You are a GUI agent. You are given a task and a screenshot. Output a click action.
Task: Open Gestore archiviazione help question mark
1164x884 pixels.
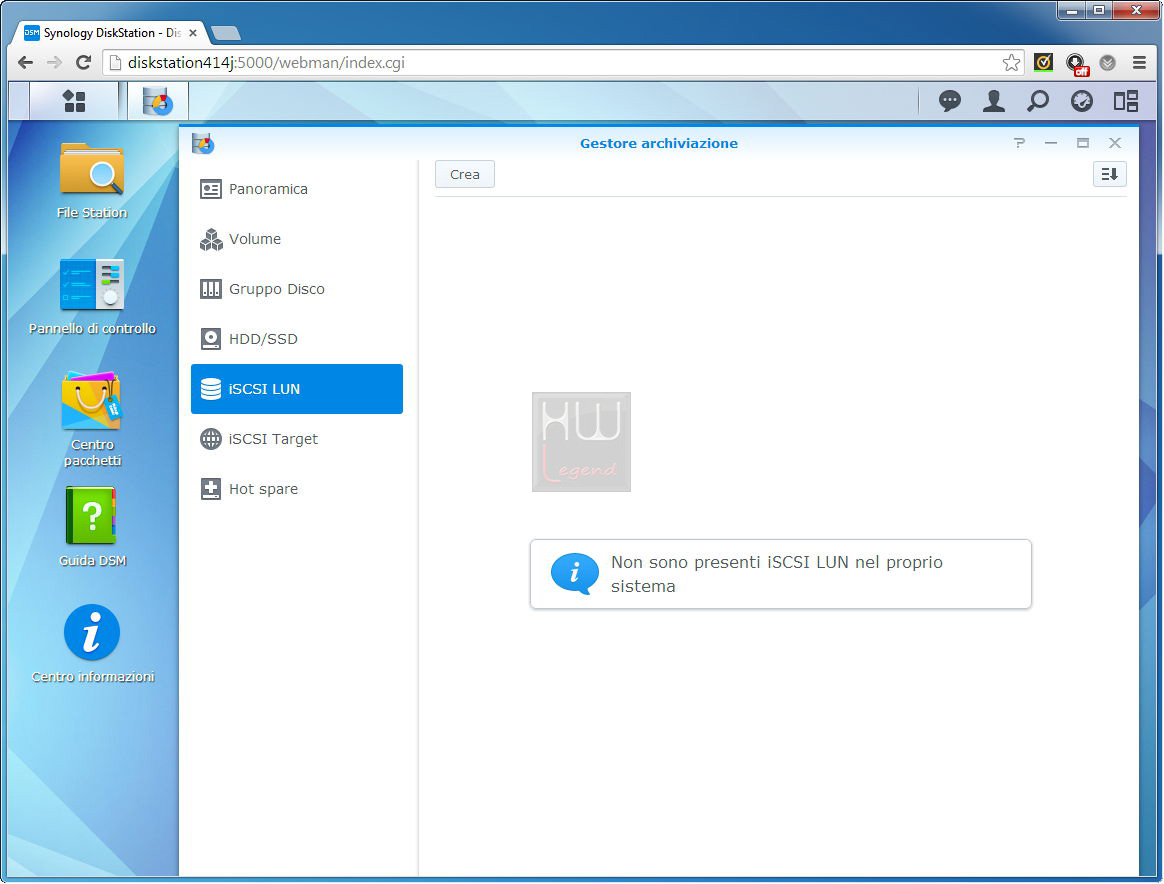coord(1019,143)
